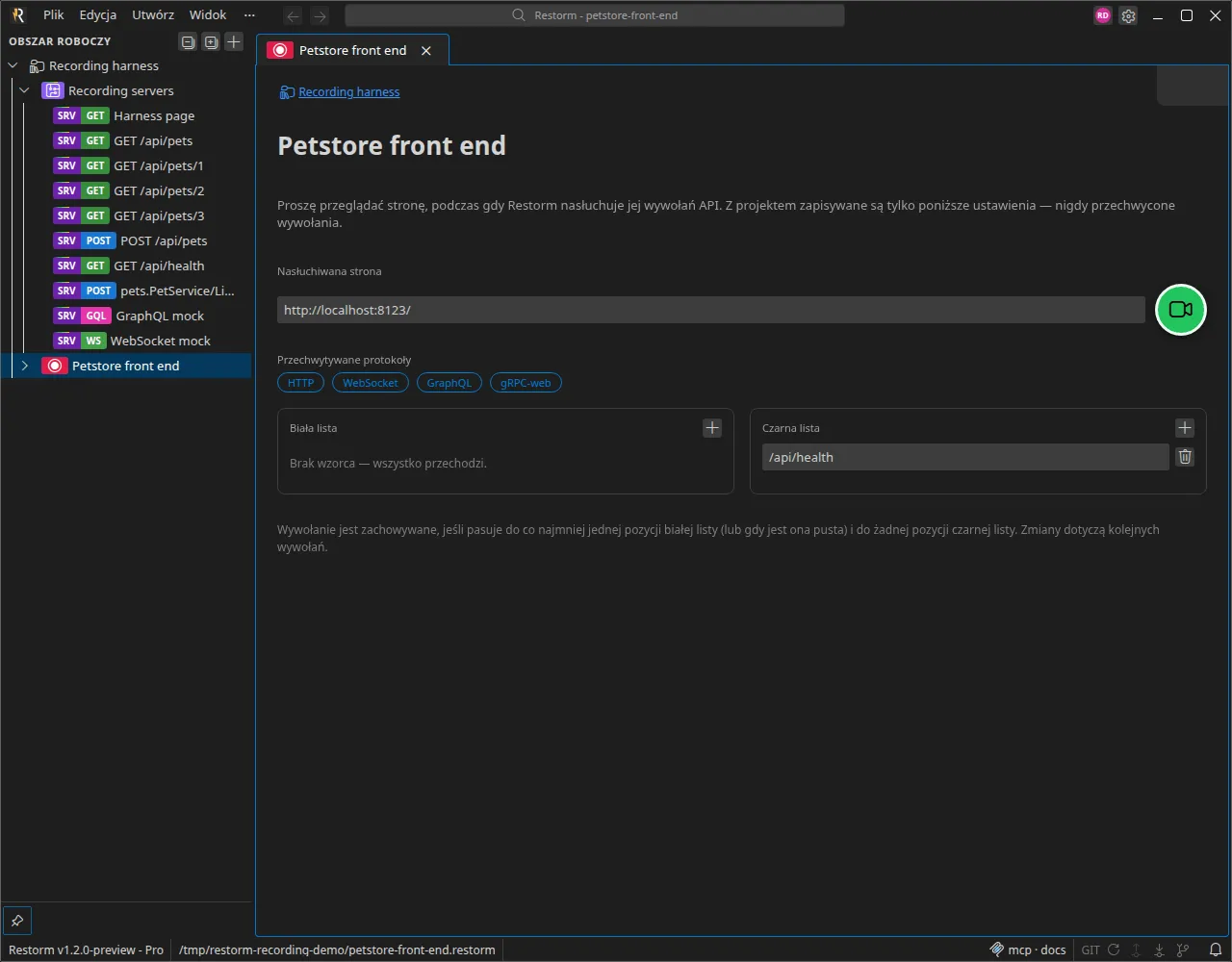1232x962 pixels.
Task: Start recording with the green camera button
Action: point(1180,310)
